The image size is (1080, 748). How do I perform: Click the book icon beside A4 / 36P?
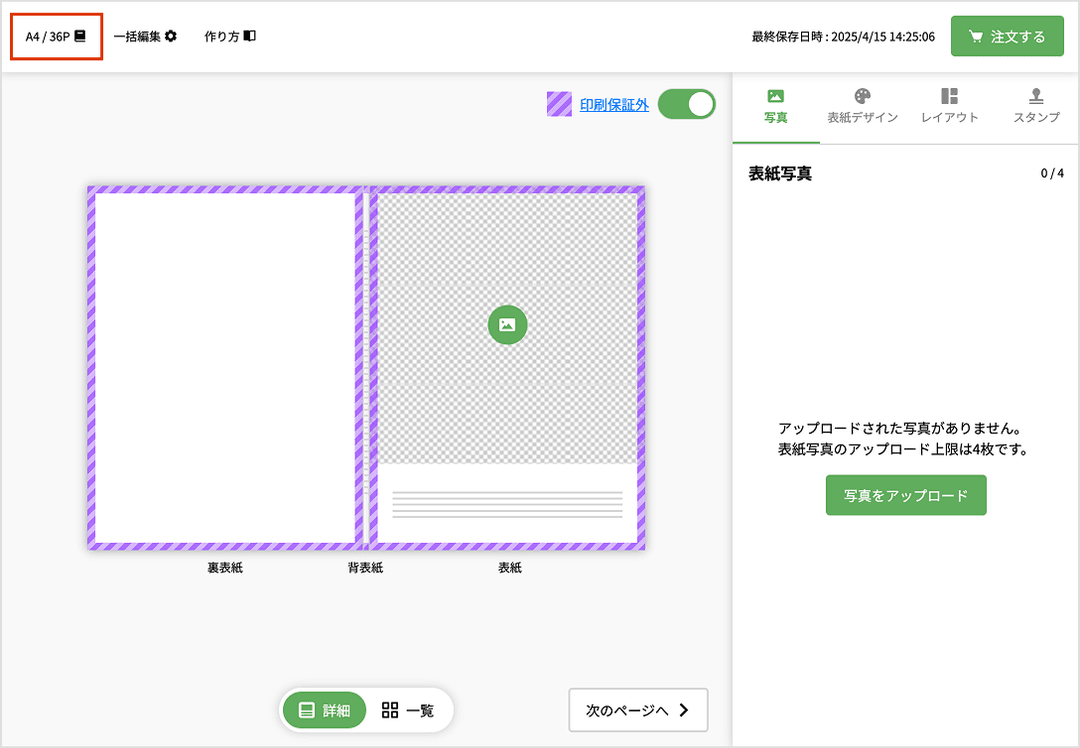tap(81, 36)
